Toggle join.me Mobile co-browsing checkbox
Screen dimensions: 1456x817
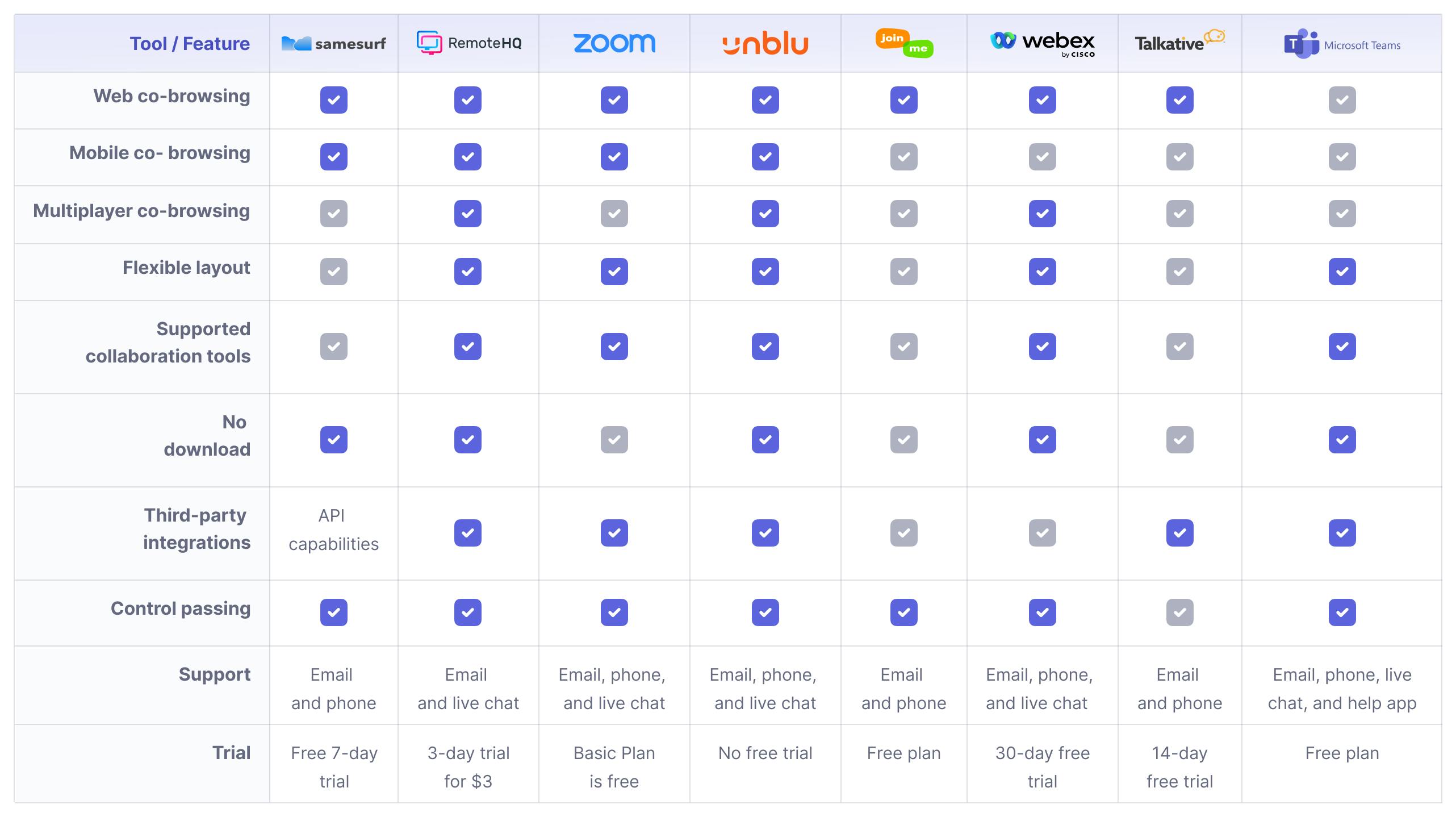point(904,157)
